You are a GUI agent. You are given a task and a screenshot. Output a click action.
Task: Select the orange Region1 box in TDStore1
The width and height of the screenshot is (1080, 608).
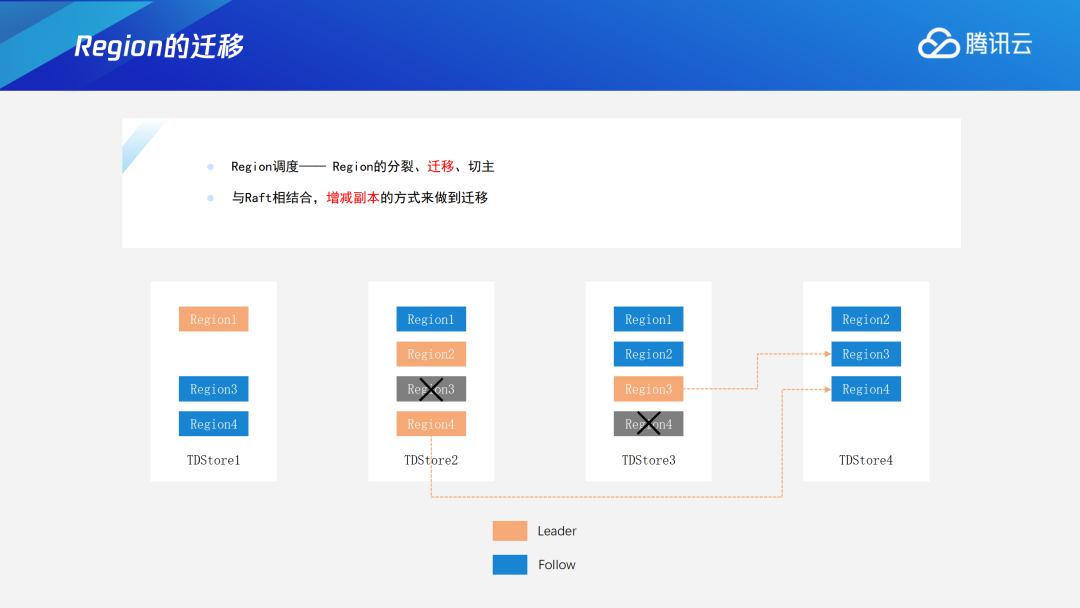point(214,319)
